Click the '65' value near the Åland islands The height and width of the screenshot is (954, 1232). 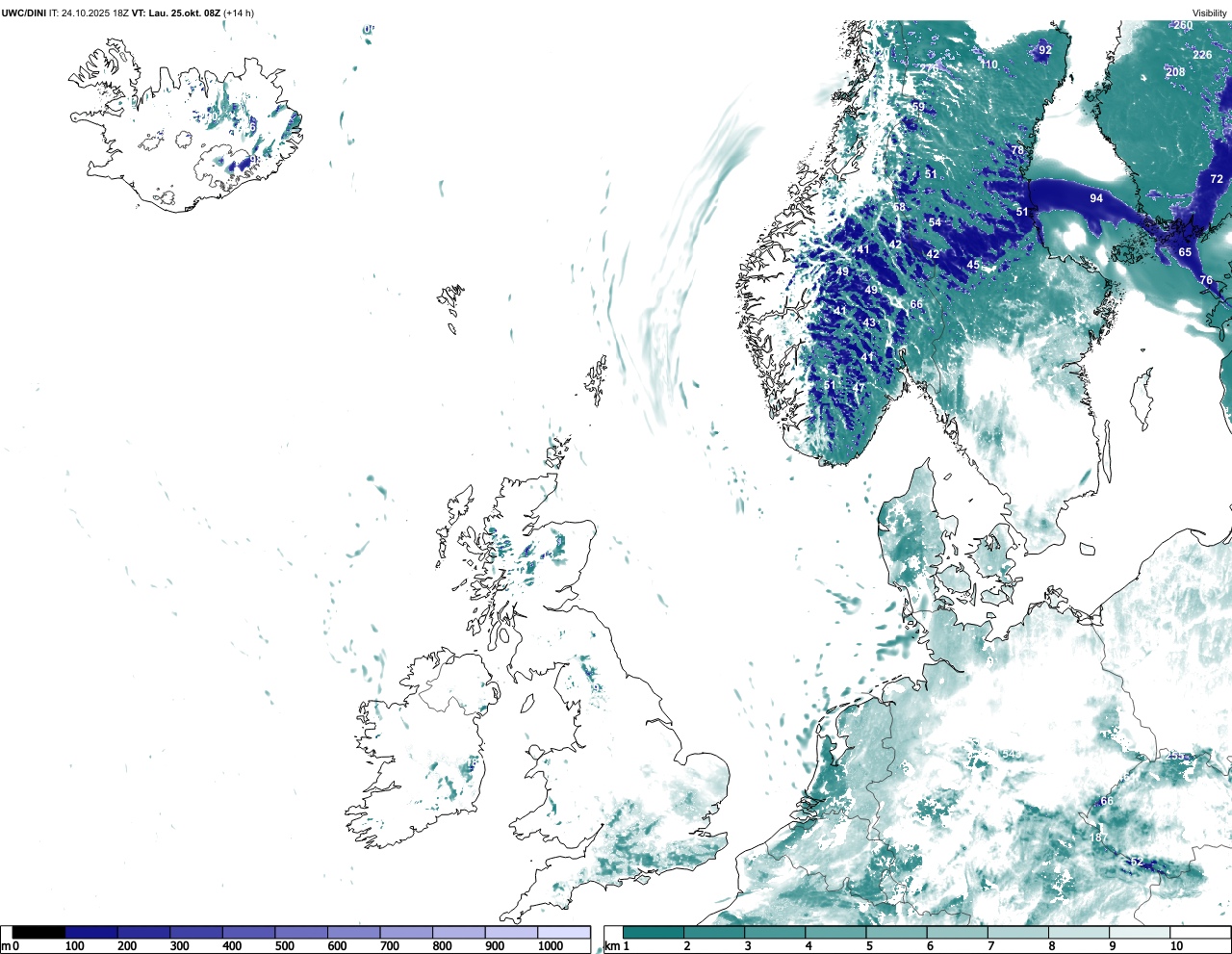point(1185,252)
